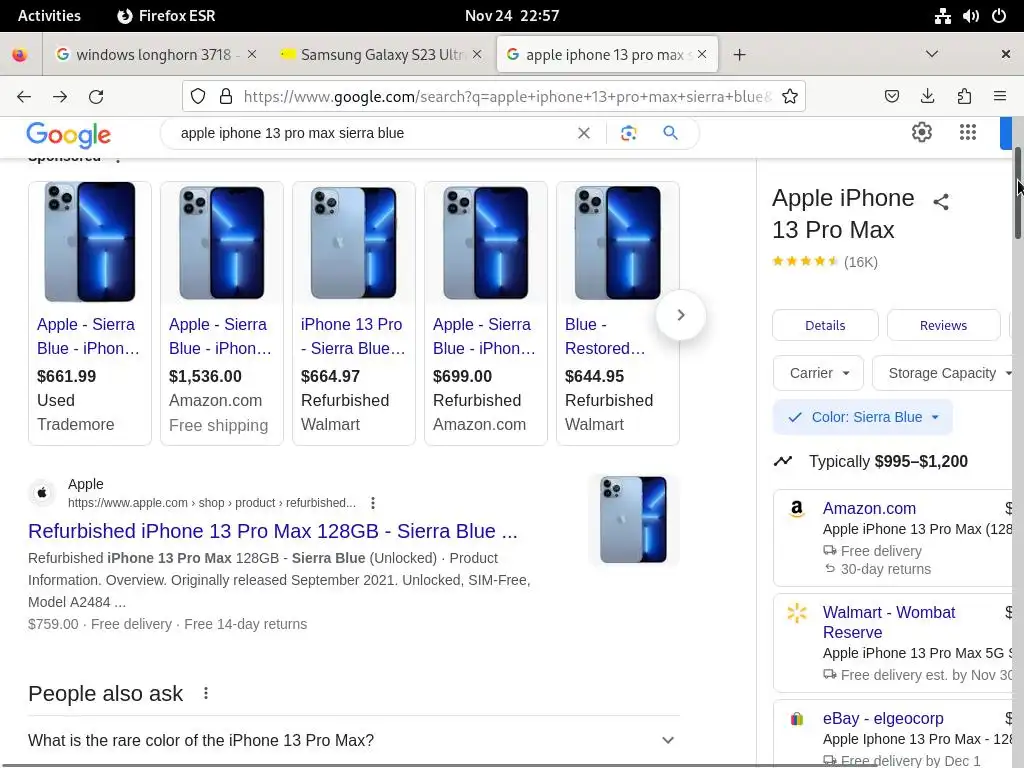This screenshot has width=1024, height=768.
Task: Focus the Google search input field
Action: coord(372,133)
